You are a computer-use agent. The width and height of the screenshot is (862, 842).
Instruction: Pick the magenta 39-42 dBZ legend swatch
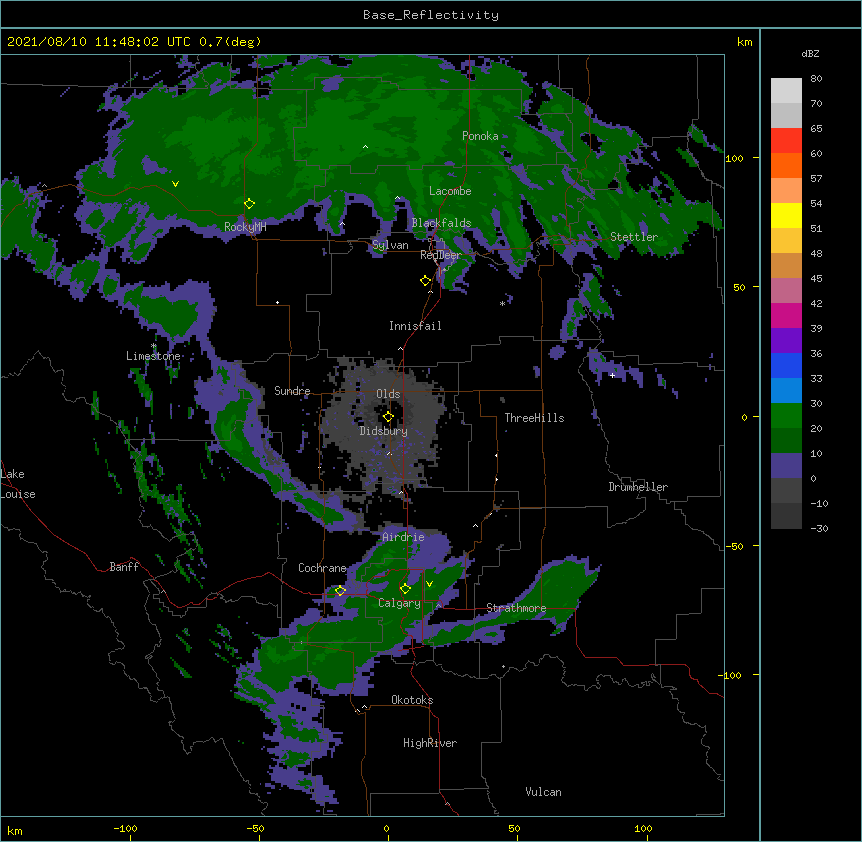[786, 315]
